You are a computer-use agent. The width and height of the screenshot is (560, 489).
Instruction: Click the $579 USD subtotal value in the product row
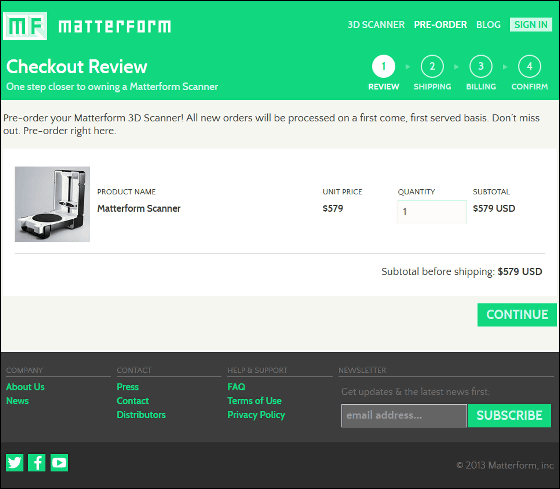[494, 209]
